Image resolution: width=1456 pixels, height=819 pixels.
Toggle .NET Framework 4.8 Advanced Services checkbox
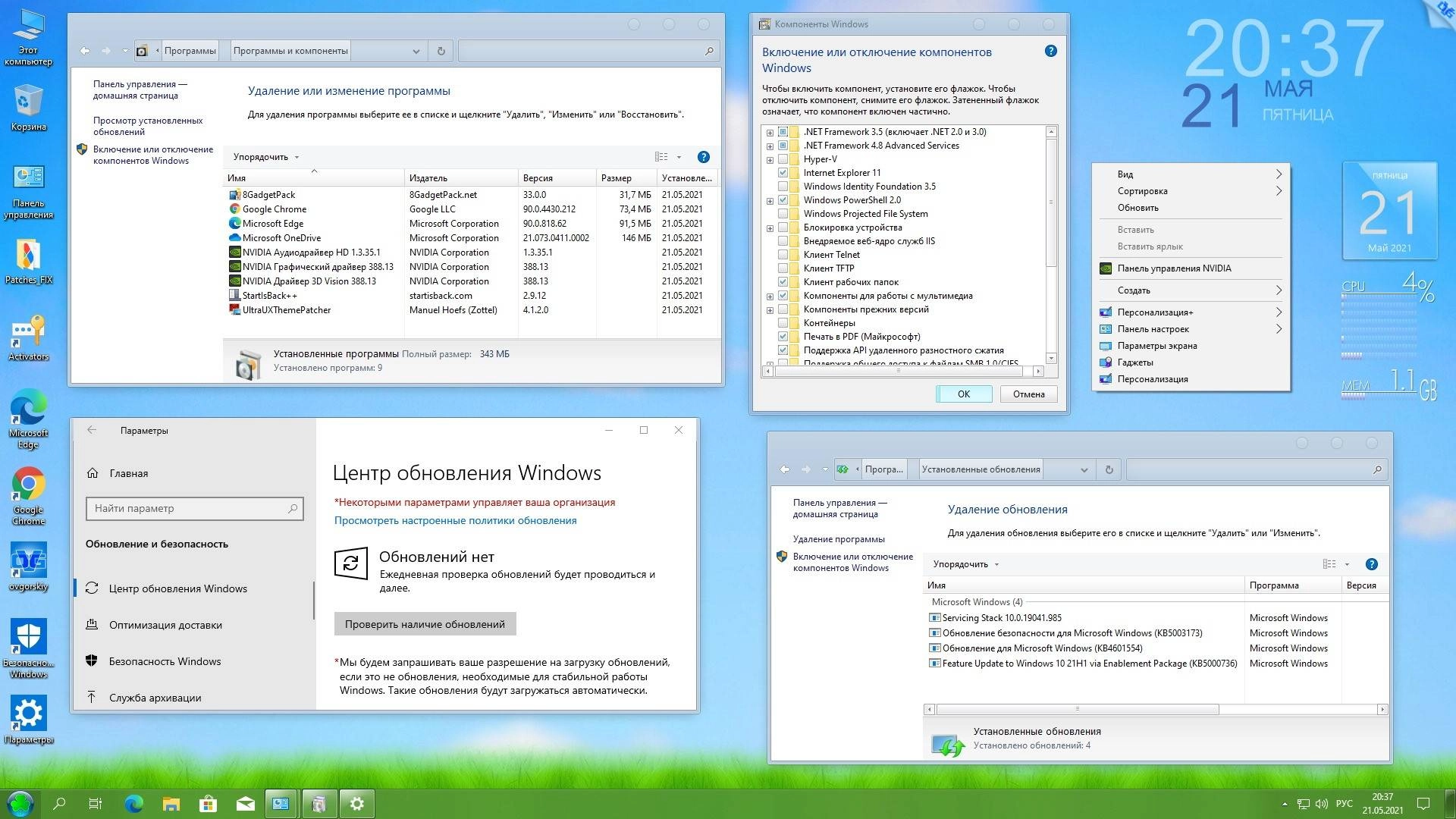[x=783, y=146]
